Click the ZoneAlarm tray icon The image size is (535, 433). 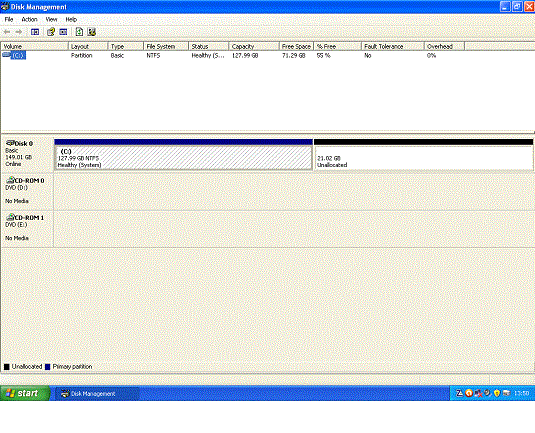click(x=460, y=393)
